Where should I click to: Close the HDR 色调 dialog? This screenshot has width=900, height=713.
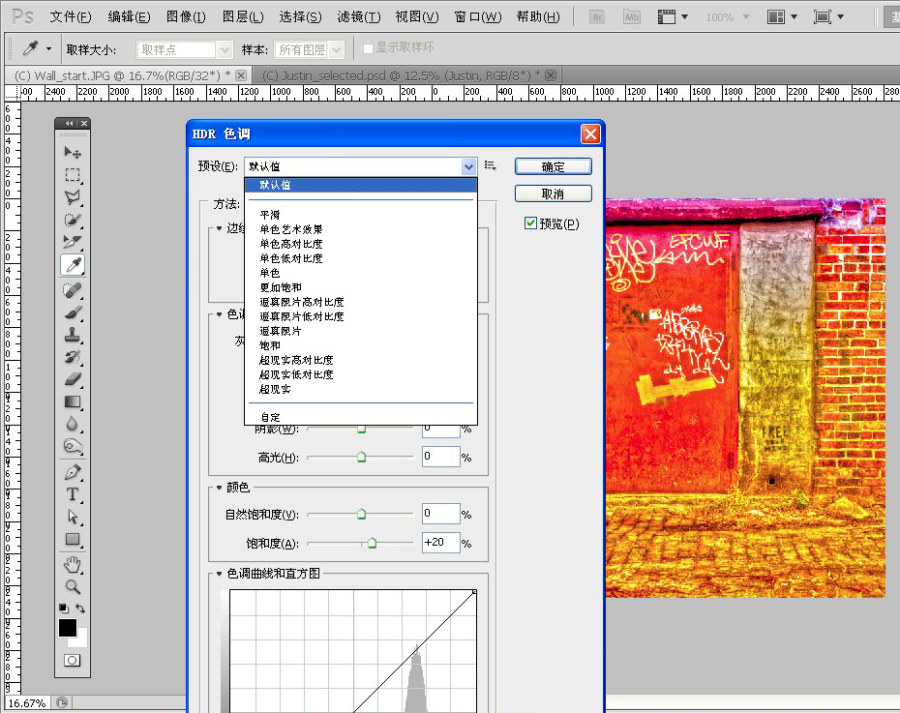[x=590, y=134]
